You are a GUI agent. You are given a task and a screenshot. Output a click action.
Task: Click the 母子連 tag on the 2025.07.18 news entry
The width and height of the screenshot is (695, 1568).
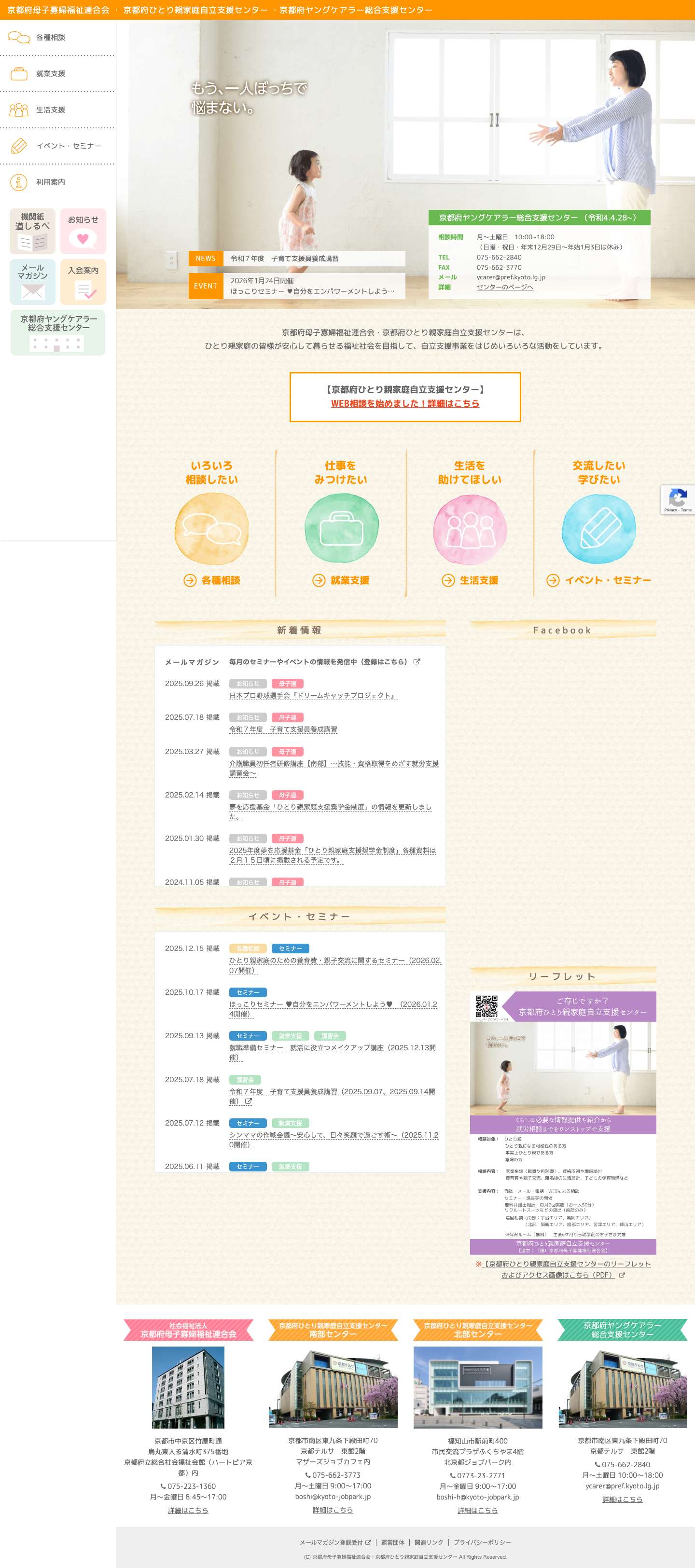click(288, 717)
